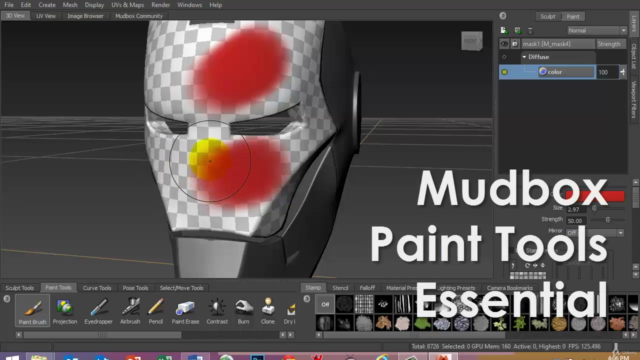Toggle visibility circle of Diffuse channel

[504, 57]
